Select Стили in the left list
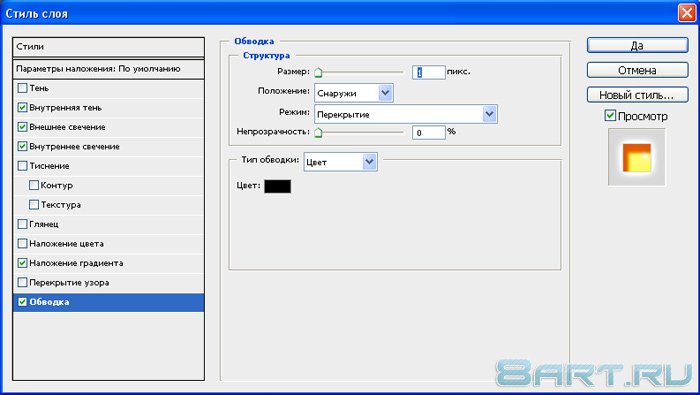The height and width of the screenshot is (395, 700). (108, 46)
